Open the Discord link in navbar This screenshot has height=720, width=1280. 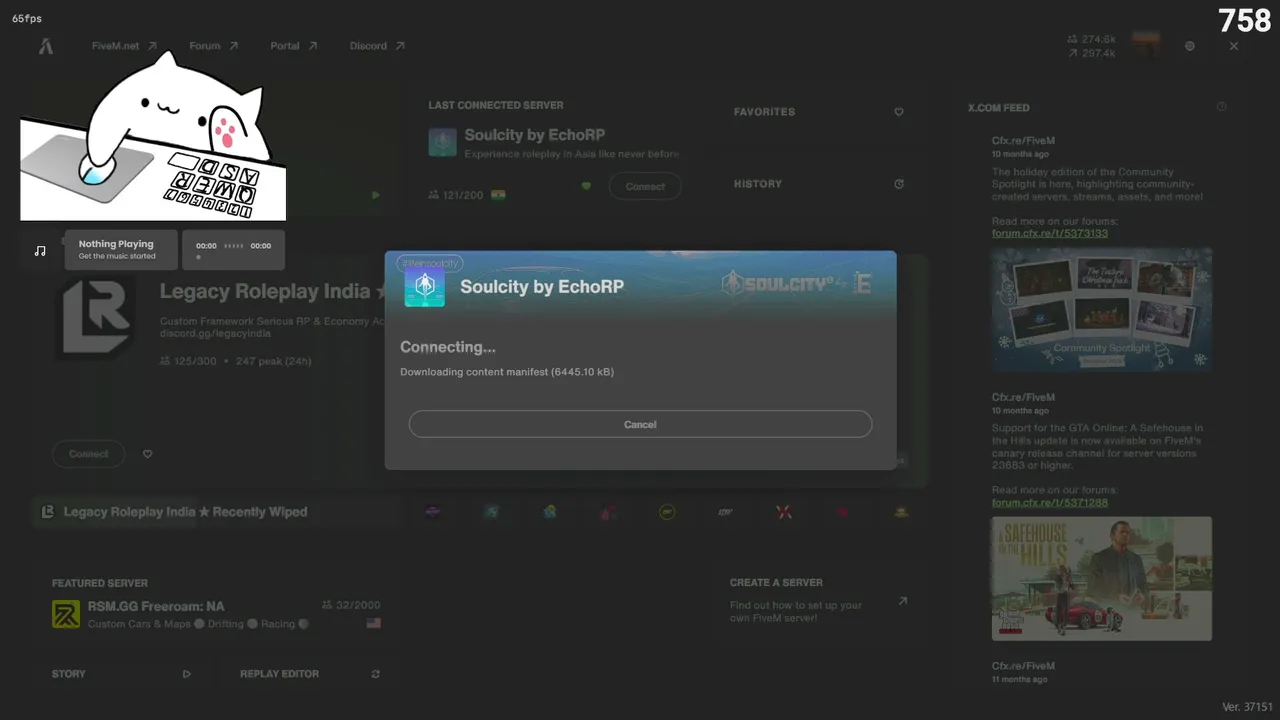(x=377, y=46)
